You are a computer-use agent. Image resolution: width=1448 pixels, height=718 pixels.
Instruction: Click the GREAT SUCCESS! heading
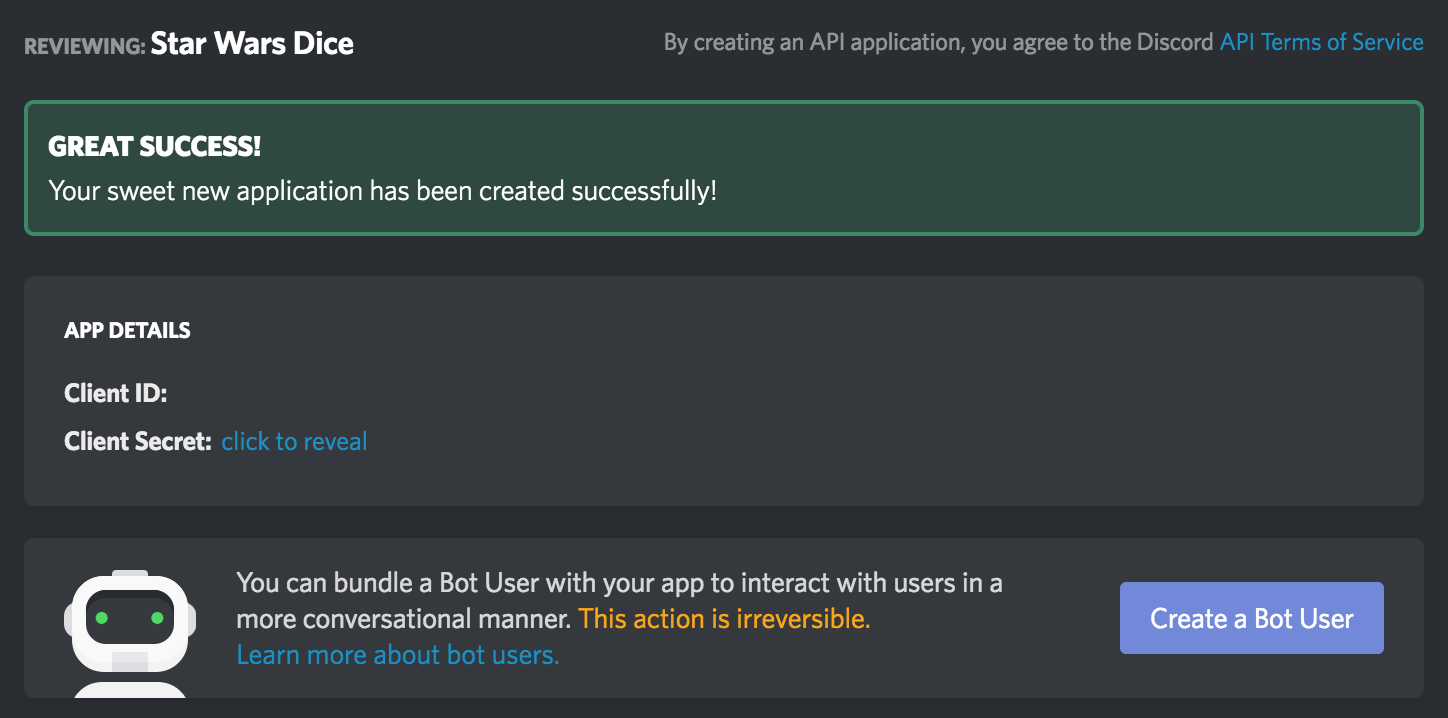154,146
